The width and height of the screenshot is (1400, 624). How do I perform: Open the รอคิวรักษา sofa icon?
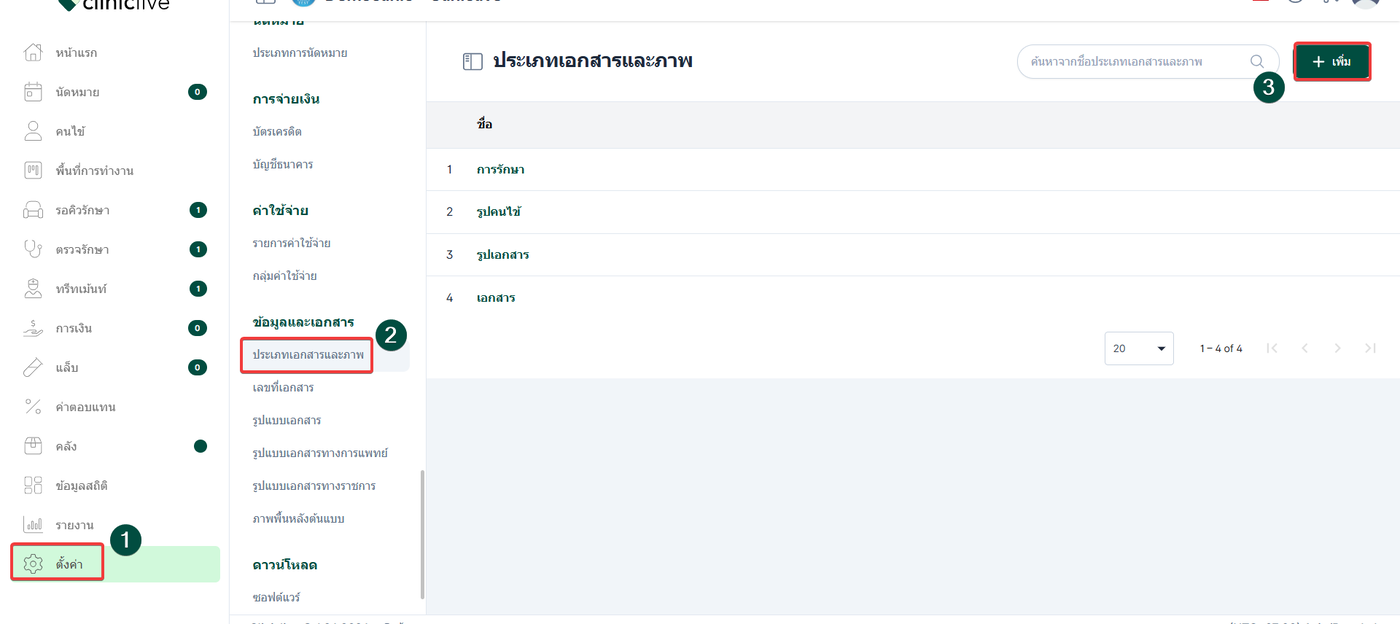(33, 210)
